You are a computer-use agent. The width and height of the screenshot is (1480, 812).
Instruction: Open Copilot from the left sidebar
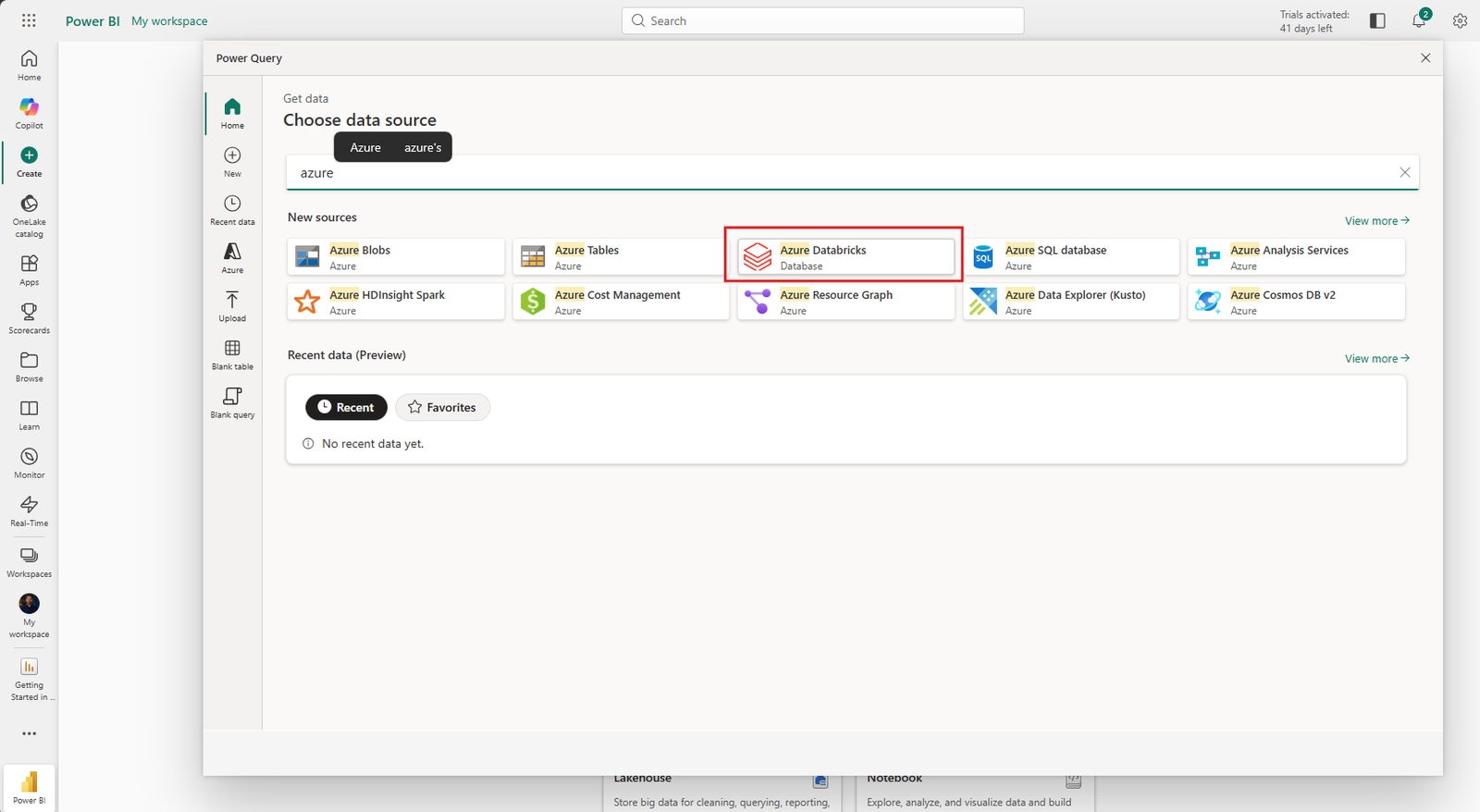tap(29, 114)
